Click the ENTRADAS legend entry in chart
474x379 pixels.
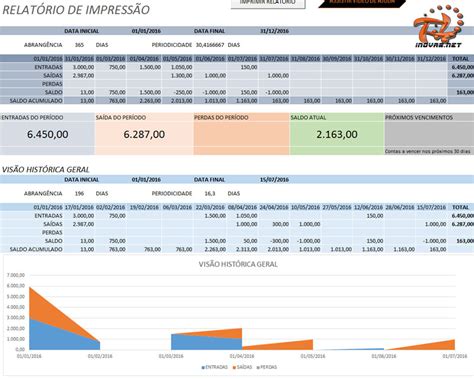[215, 367]
